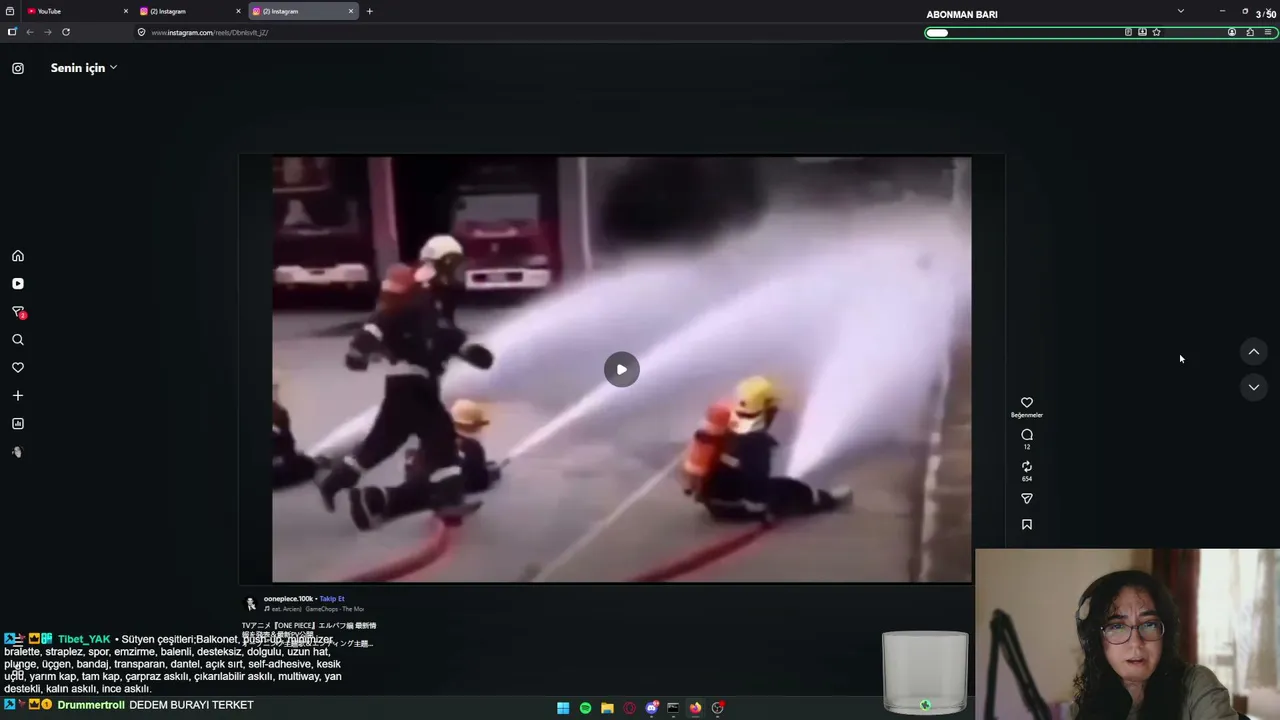Open the Opera icon in taskbar
1280x720 pixels.
[x=629, y=708]
